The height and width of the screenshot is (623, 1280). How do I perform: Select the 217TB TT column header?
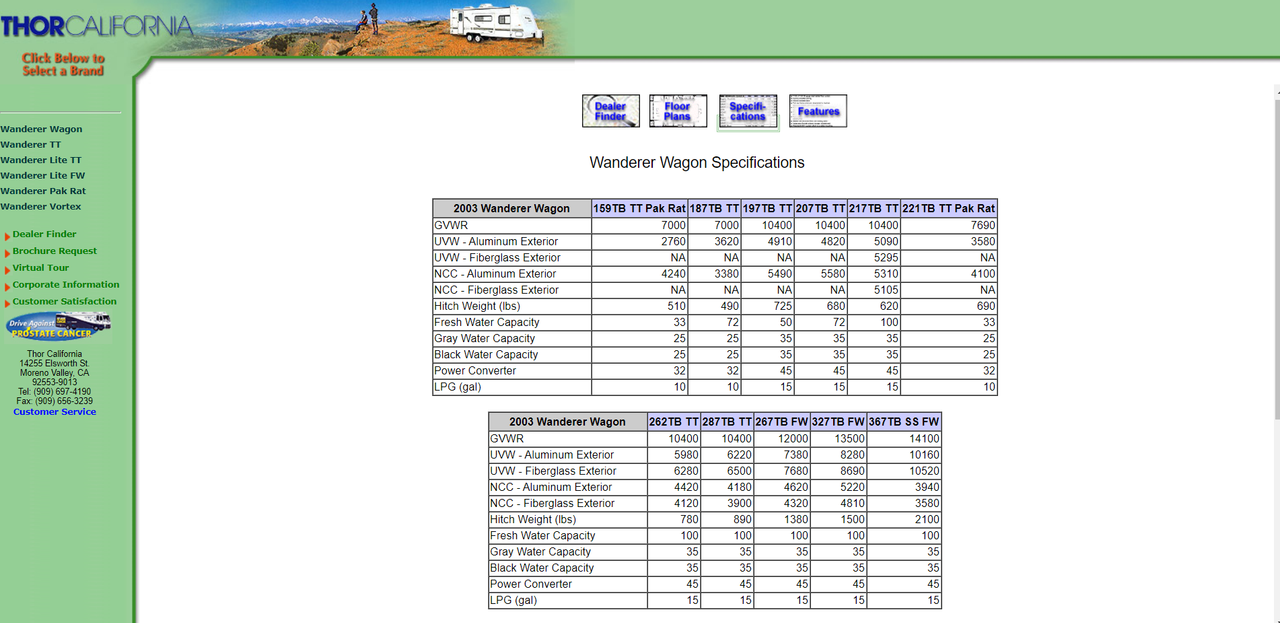(874, 209)
